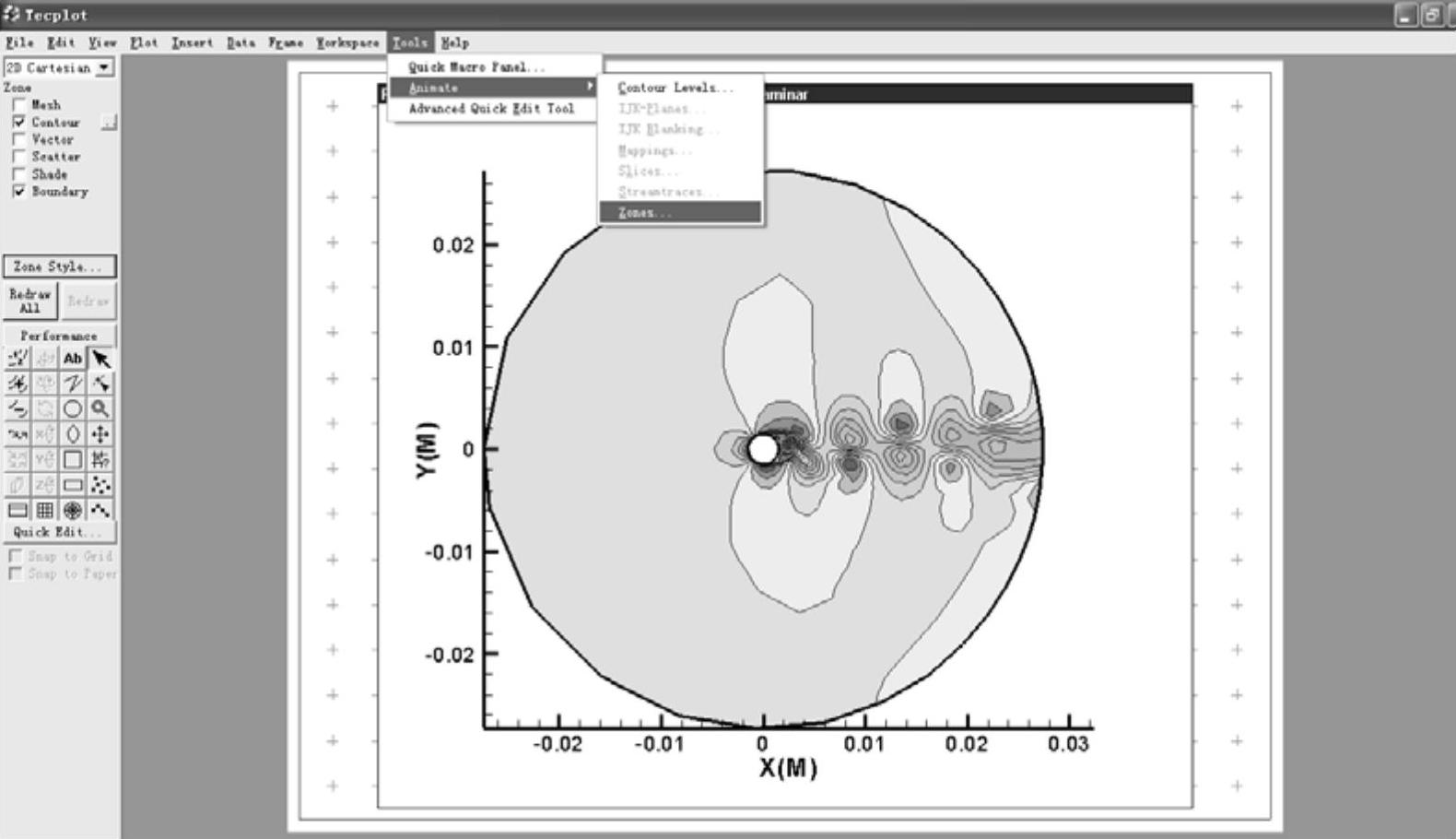Enable the Vector zone layer
The image size is (1456, 839).
pyautogui.click(x=19, y=140)
